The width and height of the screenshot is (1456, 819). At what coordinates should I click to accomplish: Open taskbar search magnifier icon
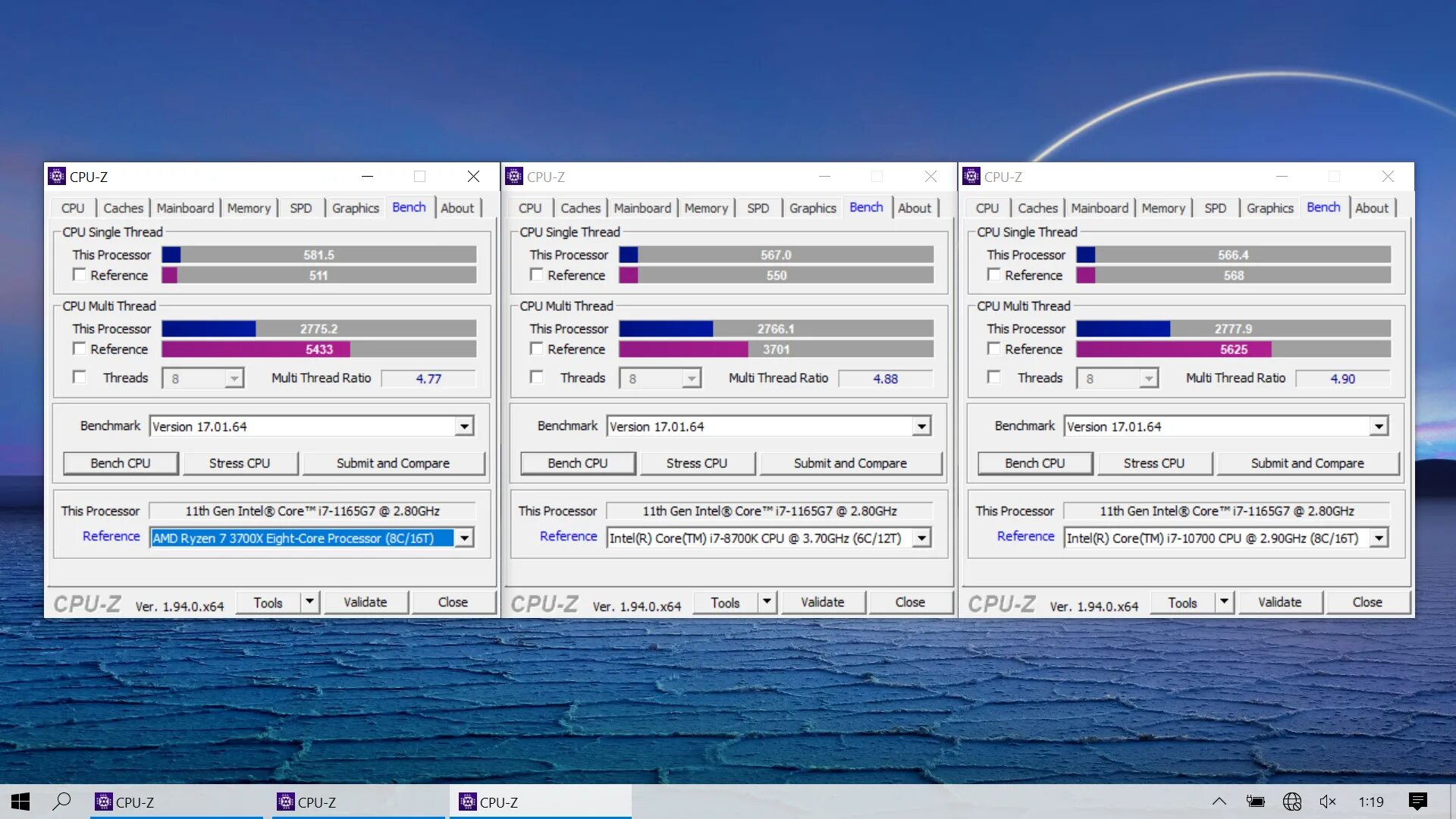(x=61, y=802)
